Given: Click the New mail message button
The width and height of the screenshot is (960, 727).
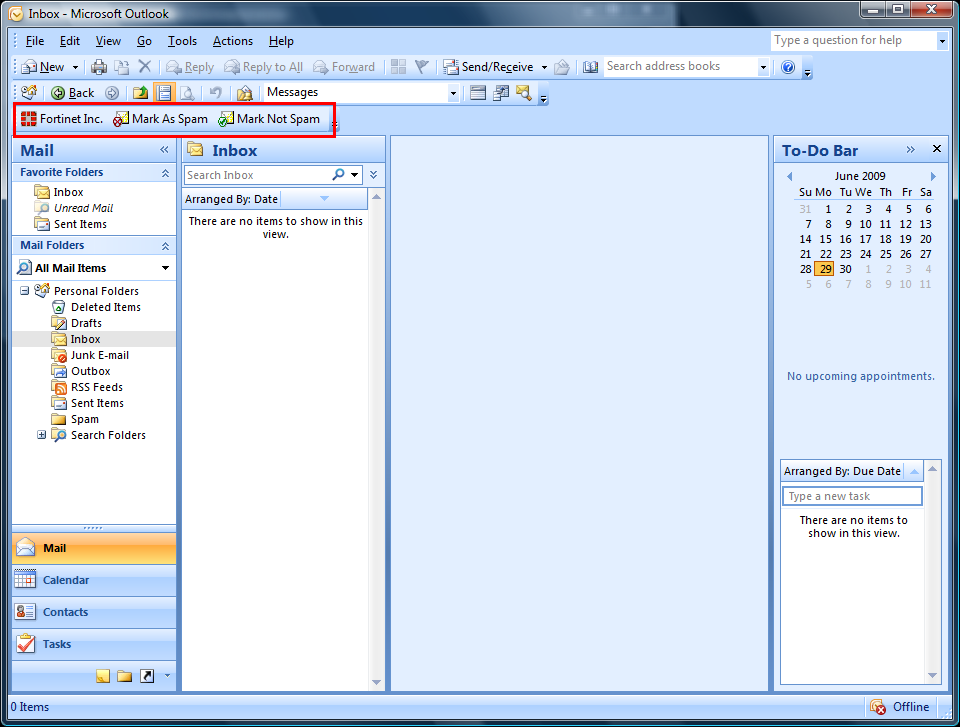Looking at the screenshot, I should [x=43, y=67].
